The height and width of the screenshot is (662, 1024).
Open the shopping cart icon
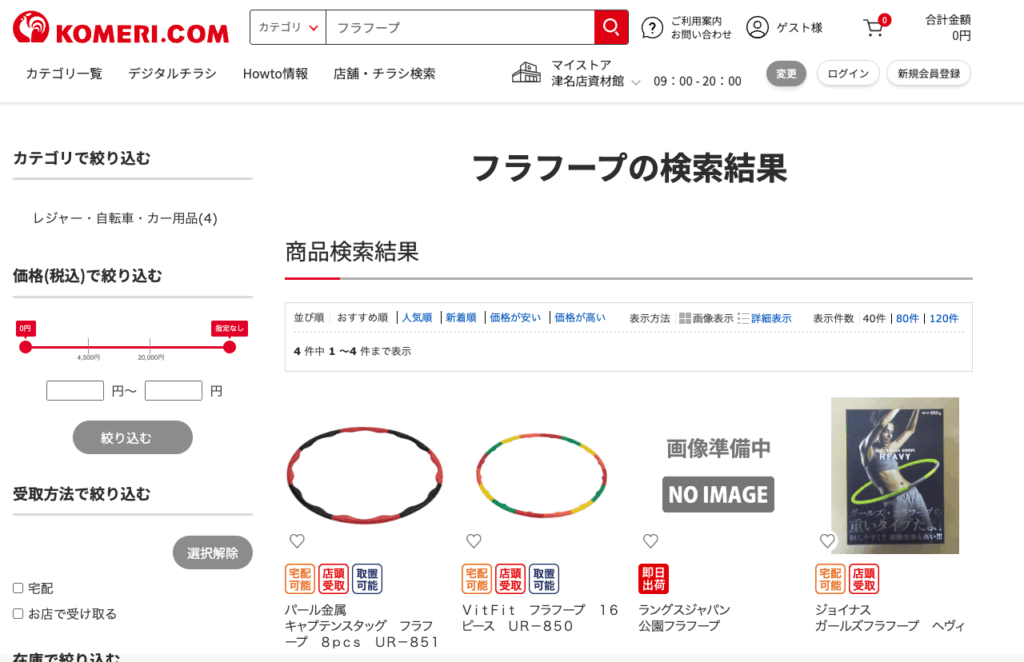874,27
